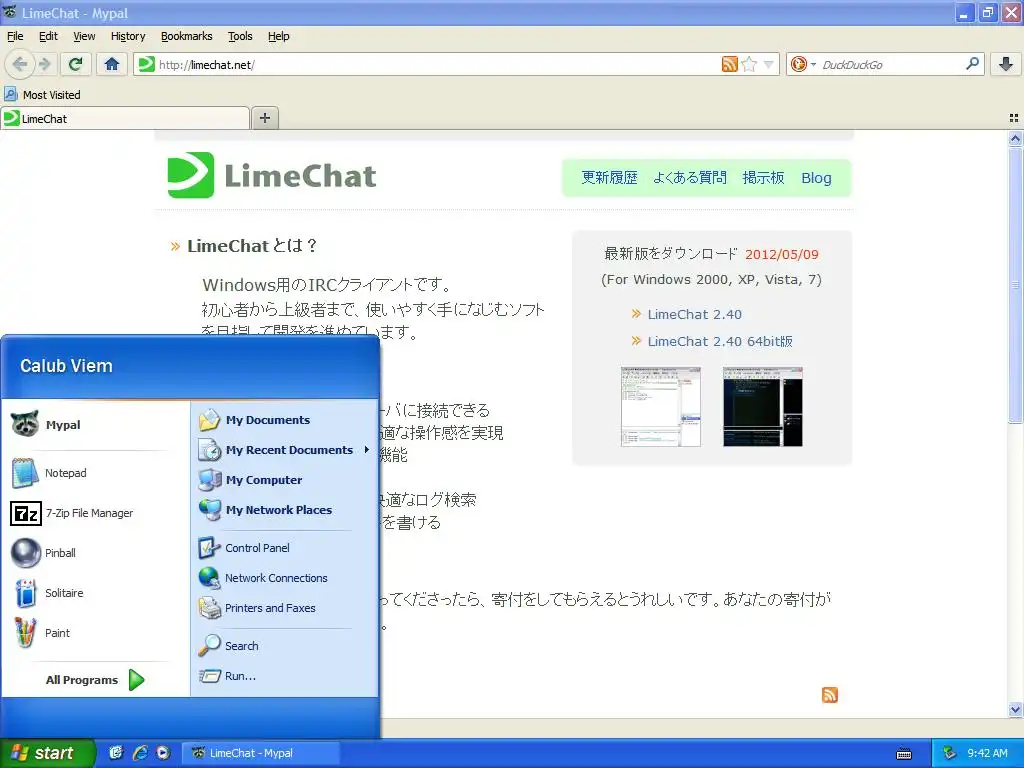Click the browser Forward arrow button

[x=44, y=64]
